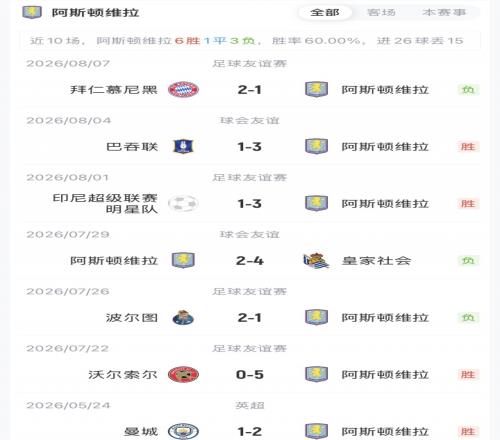Open the 1-2 曼城 match score

point(250,432)
